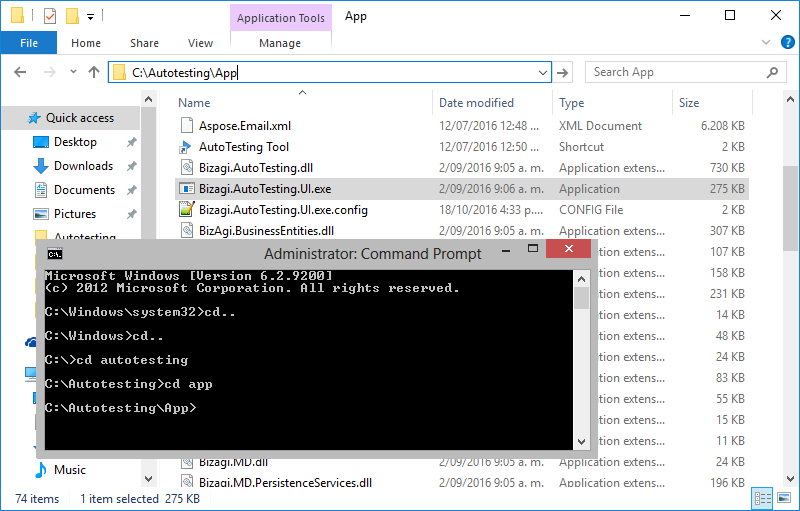800x511 pixels.
Task: Click the Command Prompt title bar
Action: pyautogui.click(x=316, y=253)
